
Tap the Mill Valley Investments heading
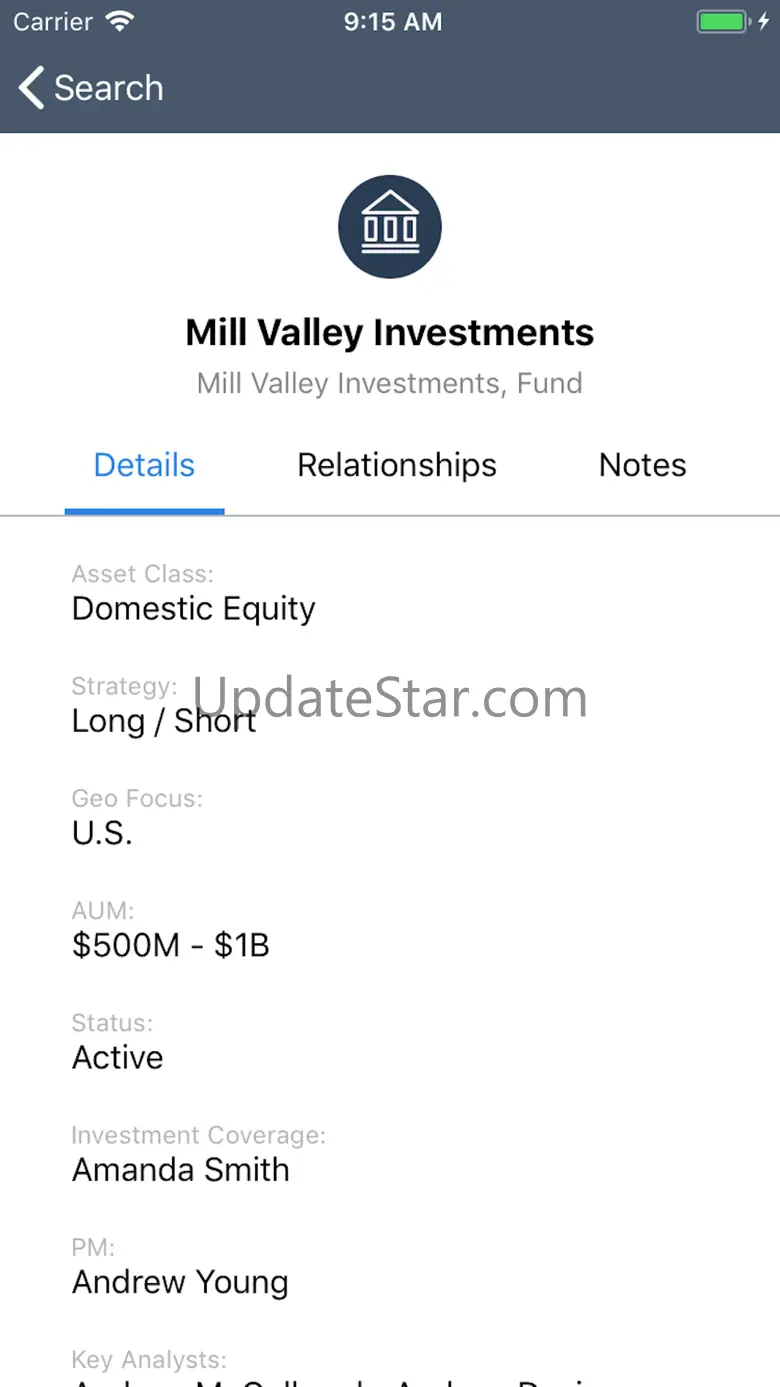(390, 333)
